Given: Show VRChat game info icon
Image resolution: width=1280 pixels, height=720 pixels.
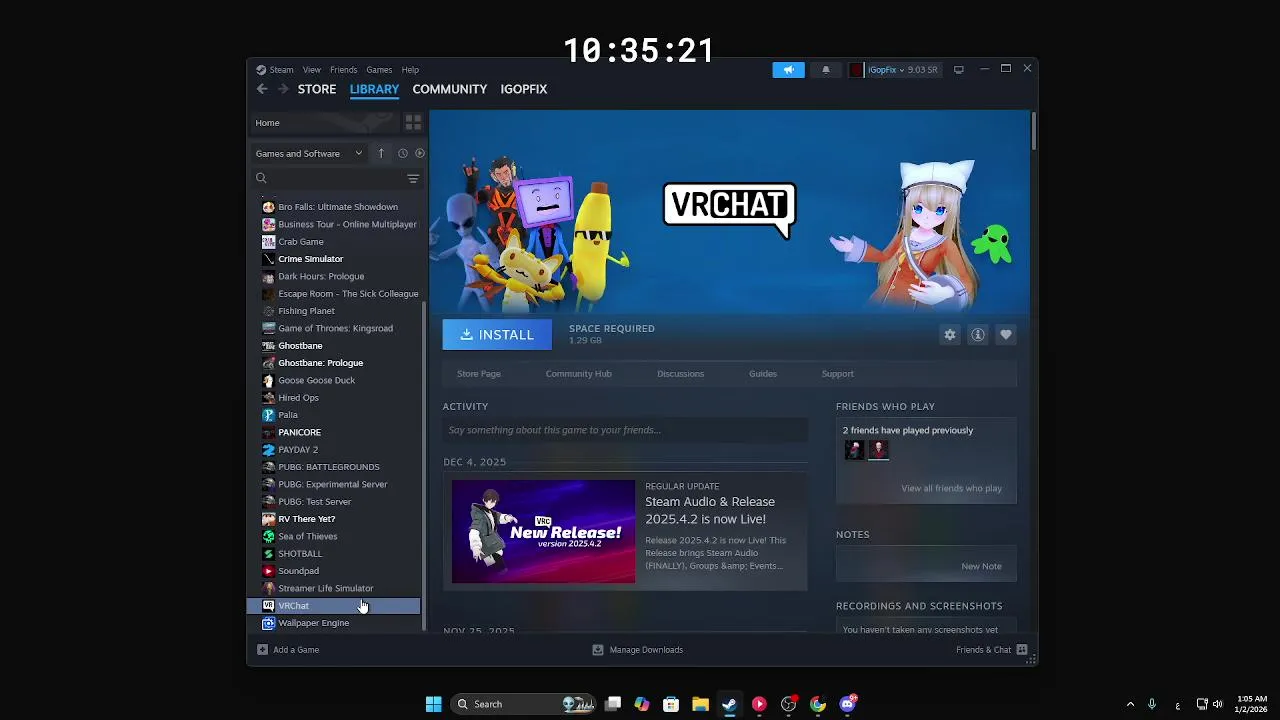Looking at the screenshot, I should click(x=978, y=335).
